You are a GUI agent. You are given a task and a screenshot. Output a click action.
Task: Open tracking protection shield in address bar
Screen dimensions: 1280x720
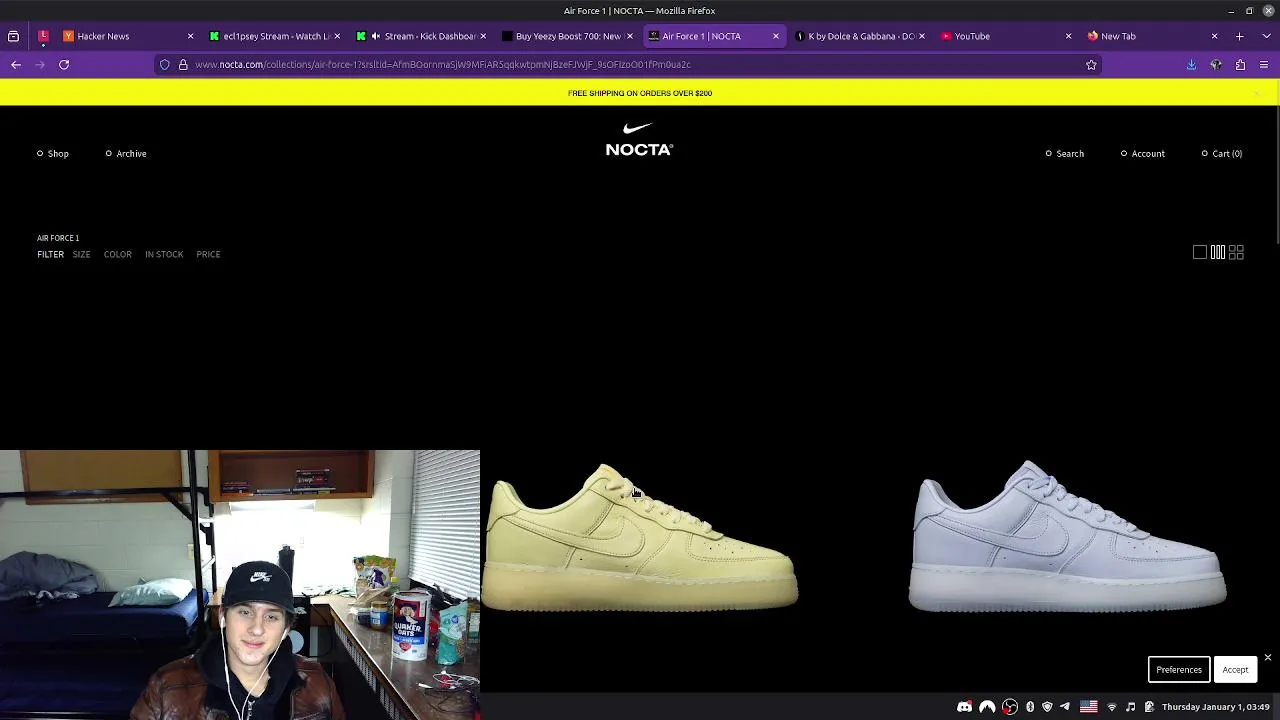[x=165, y=64]
